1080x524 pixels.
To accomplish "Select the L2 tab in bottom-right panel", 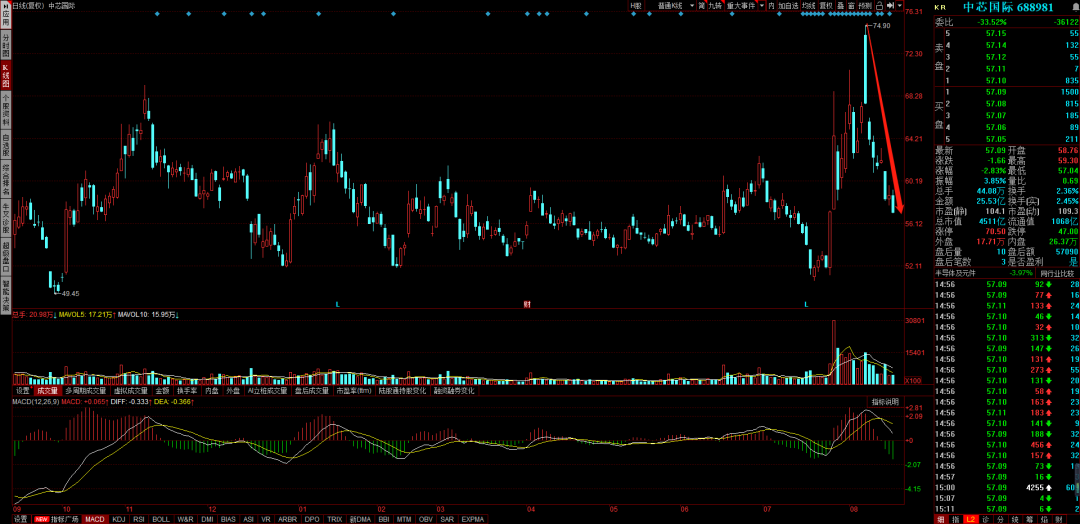I will coord(970,519).
